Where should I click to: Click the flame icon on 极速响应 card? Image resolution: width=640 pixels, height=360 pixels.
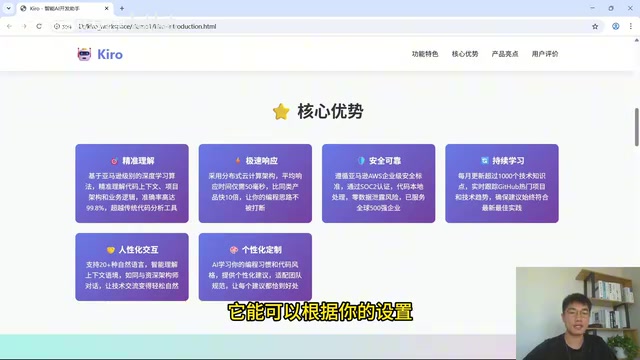(238, 161)
